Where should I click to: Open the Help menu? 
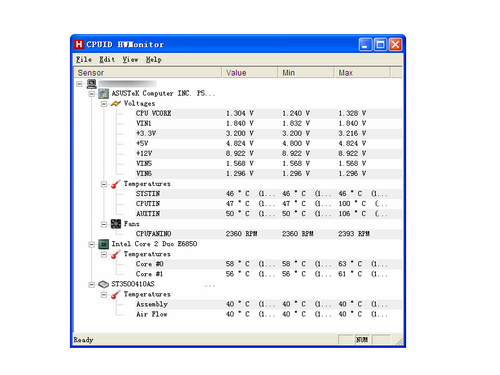153,60
